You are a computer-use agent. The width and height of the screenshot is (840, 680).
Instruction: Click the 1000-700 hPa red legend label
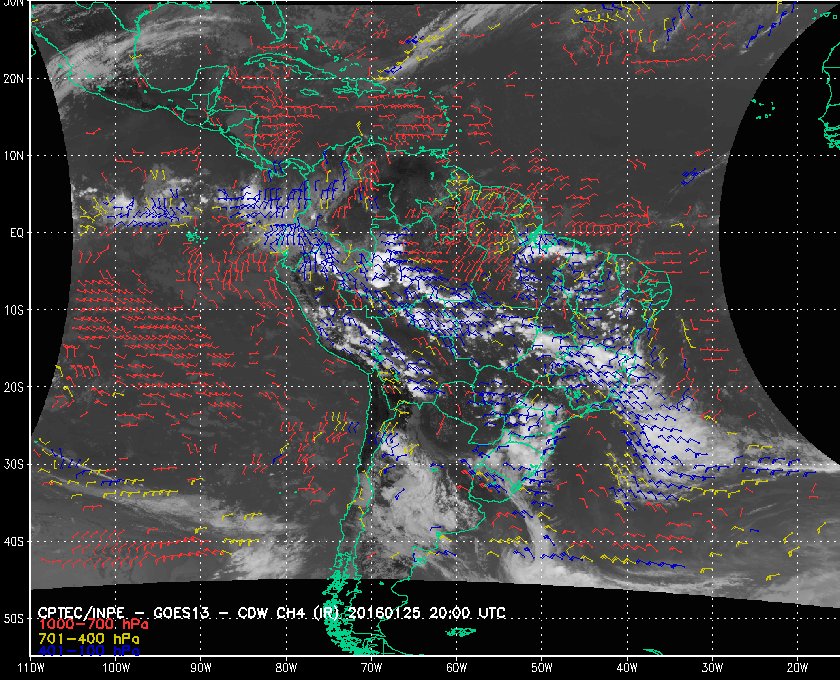click(x=93, y=625)
